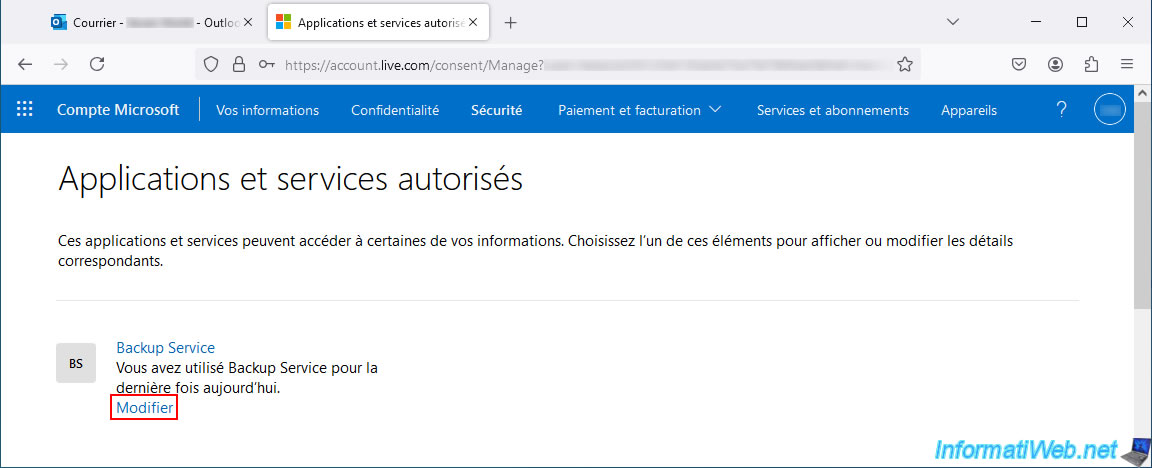Close the Applications et services tab
The image size is (1152, 468).
coord(473,23)
